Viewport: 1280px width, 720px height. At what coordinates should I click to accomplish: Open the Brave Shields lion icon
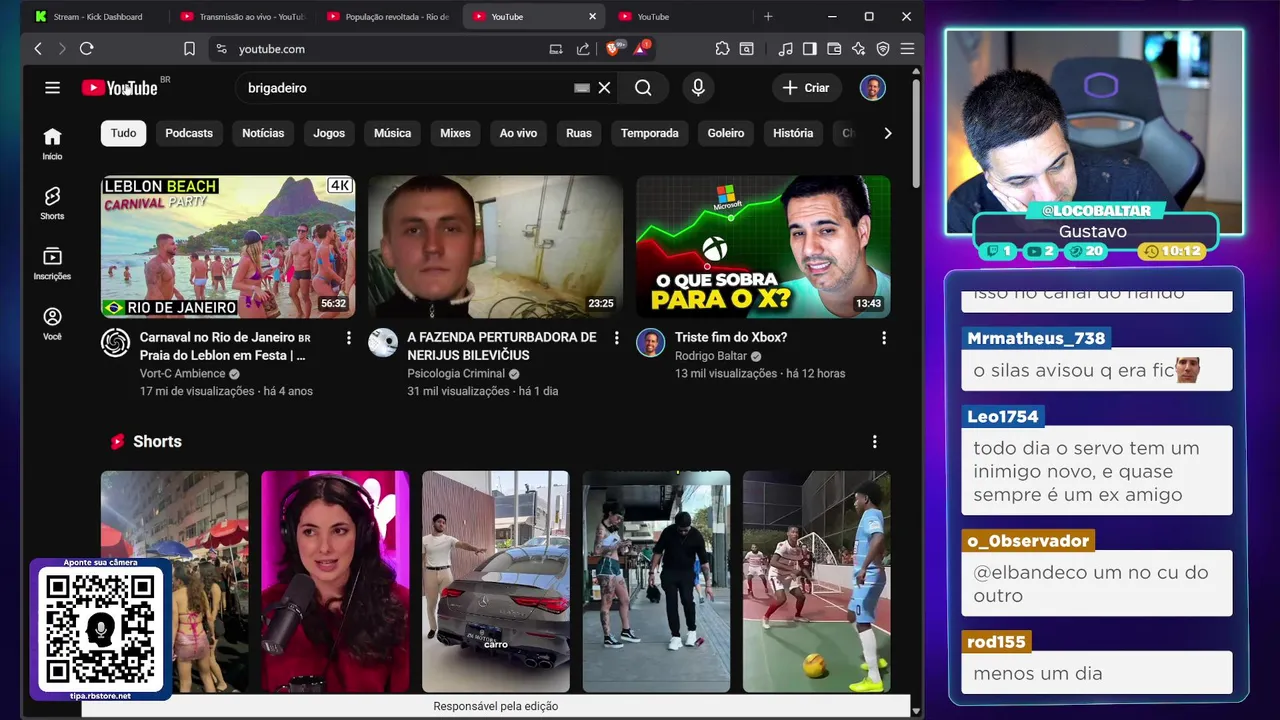click(x=613, y=48)
